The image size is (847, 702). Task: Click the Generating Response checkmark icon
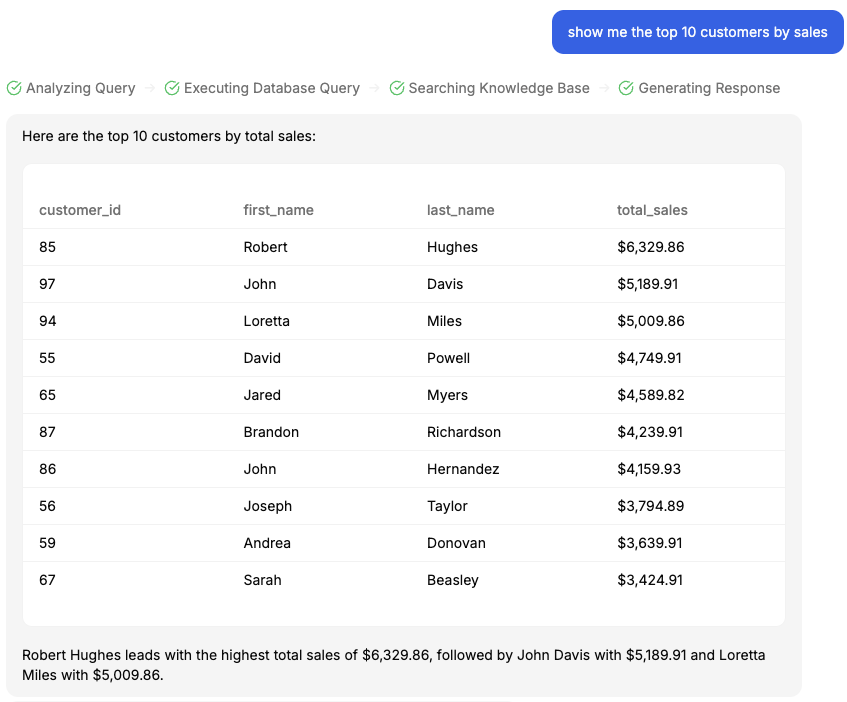pyautogui.click(x=626, y=88)
